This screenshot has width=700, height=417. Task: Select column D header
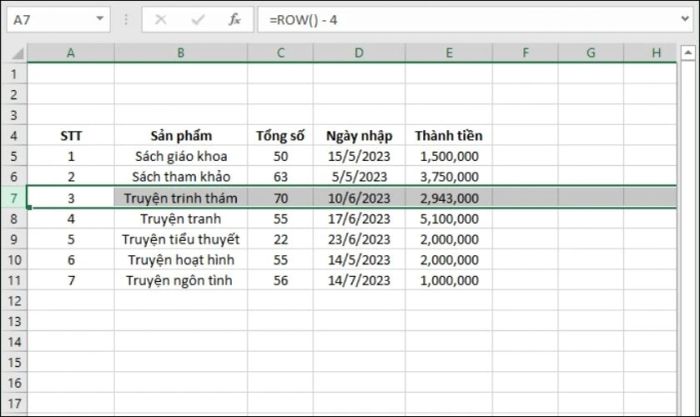coord(359,53)
